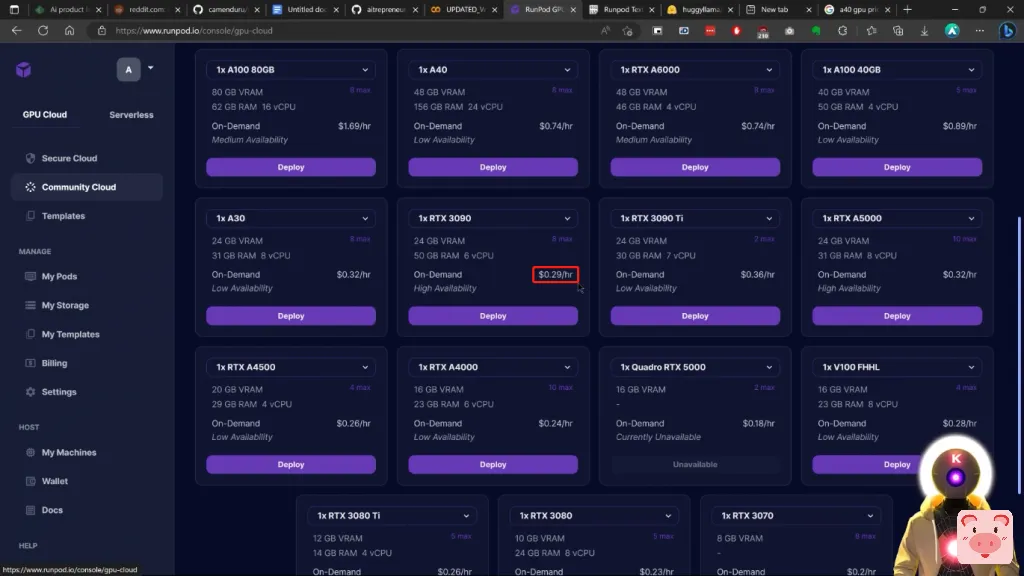Deploy the A100 80GB pod

tap(291, 167)
